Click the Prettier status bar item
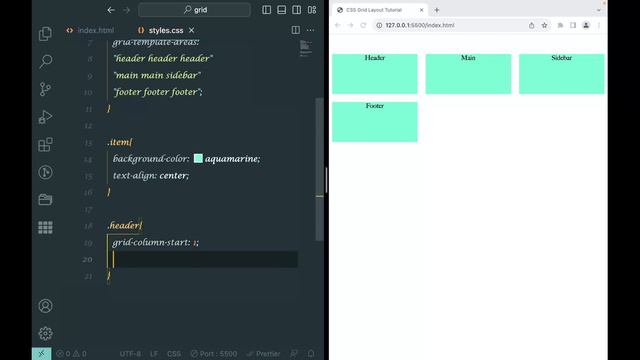640x360 pixels. [x=264, y=353]
